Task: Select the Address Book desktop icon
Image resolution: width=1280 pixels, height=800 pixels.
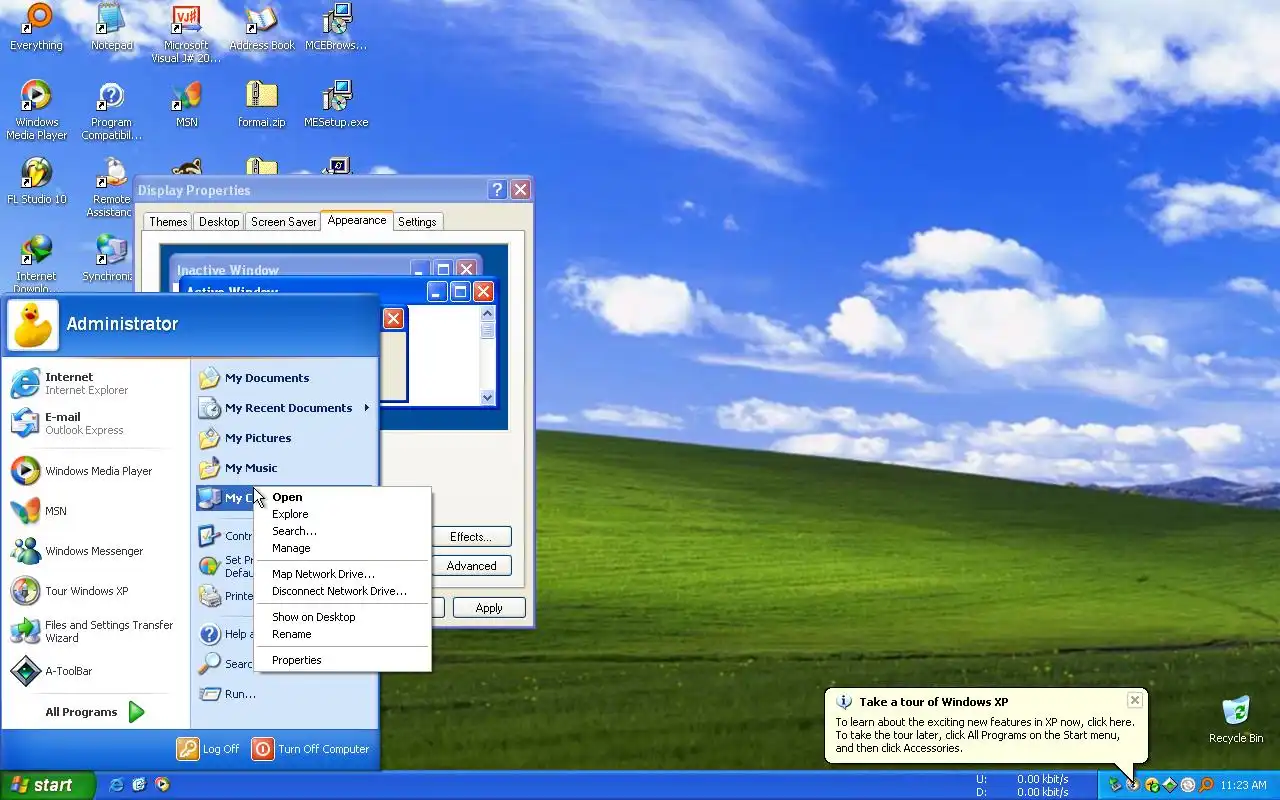Action: click(x=262, y=27)
